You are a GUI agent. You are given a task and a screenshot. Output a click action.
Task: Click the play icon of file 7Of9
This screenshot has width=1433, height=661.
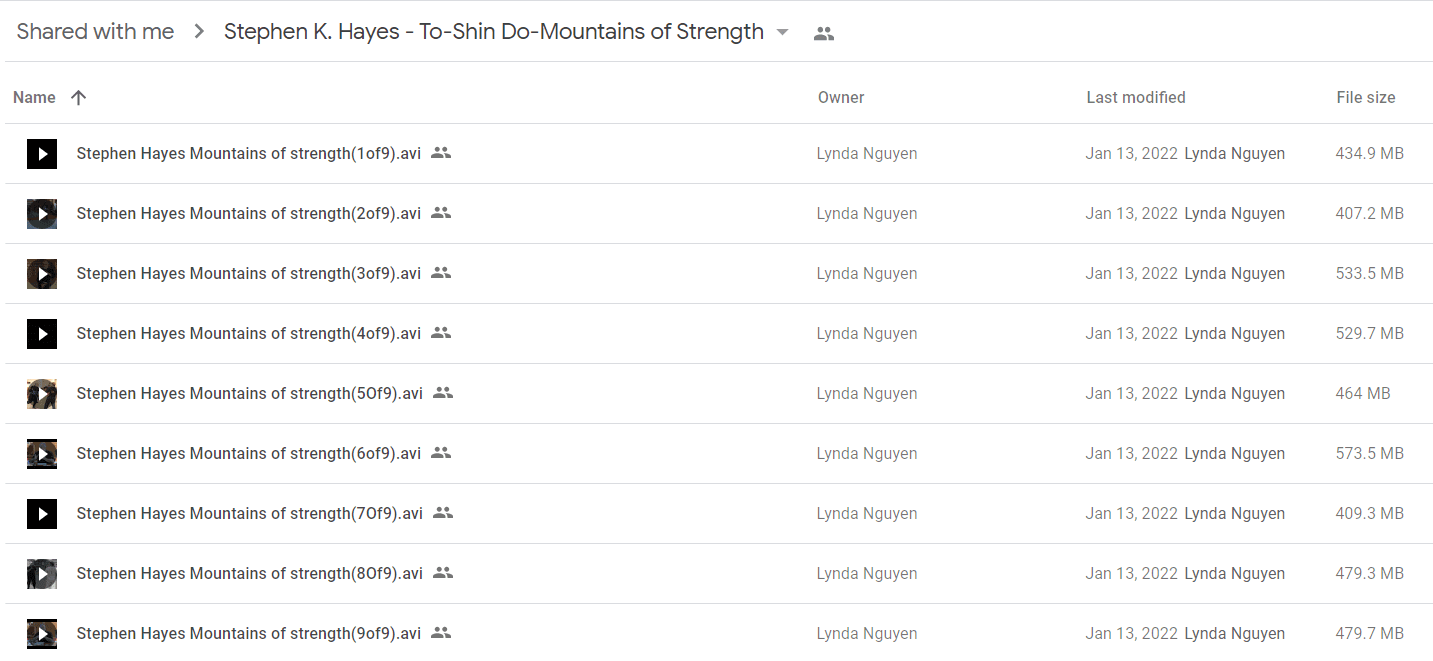pyautogui.click(x=42, y=514)
